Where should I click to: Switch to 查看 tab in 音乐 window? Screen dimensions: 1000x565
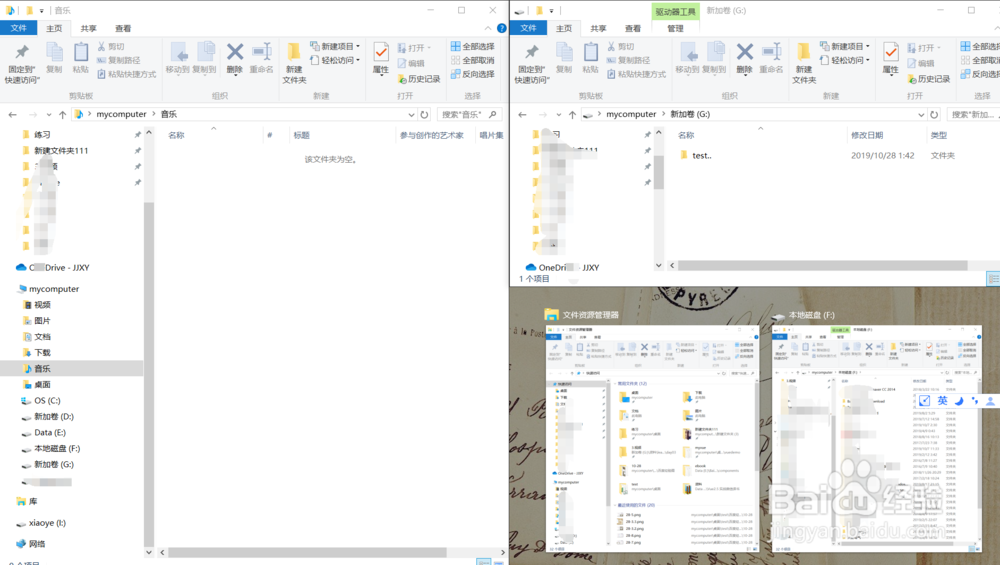(123, 28)
